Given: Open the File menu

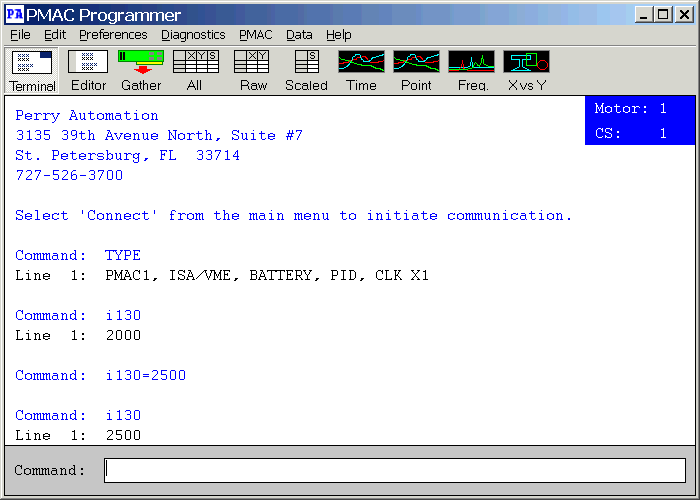Looking at the screenshot, I should point(20,34).
